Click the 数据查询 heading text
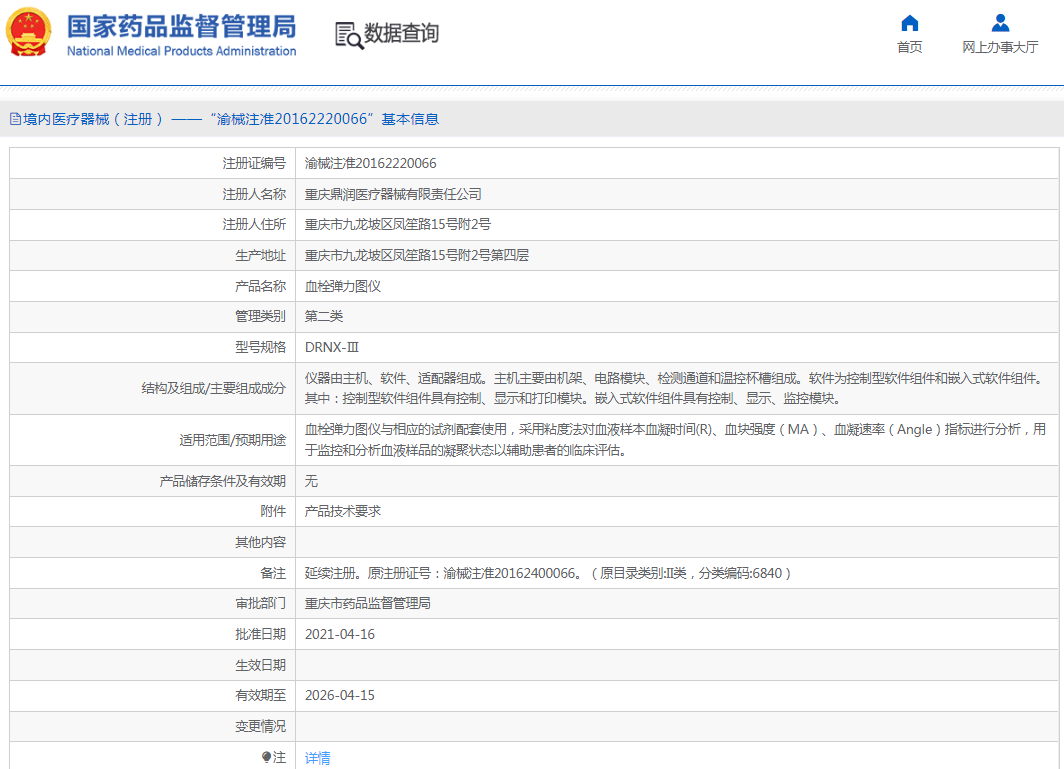Screen dimensions: 1064x769 tap(401, 34)
